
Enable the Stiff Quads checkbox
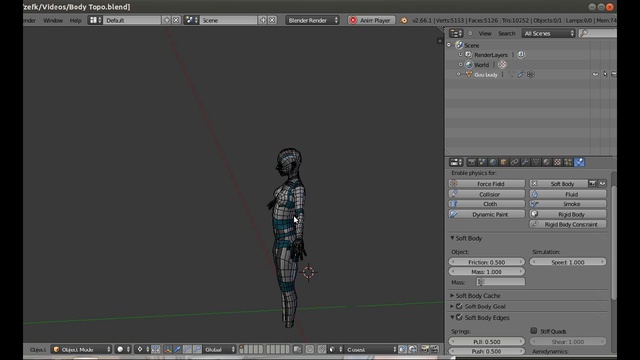click(533, 331)
